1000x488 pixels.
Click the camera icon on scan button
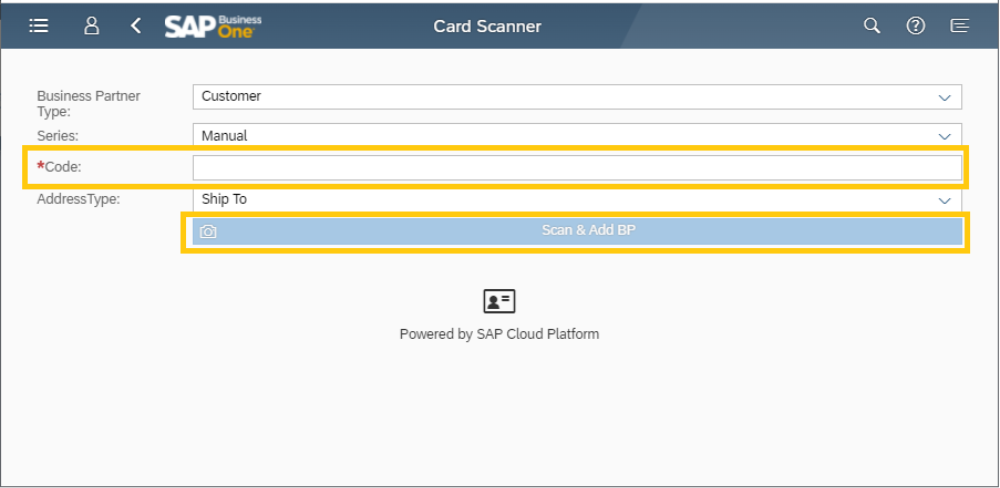(208, 231)
